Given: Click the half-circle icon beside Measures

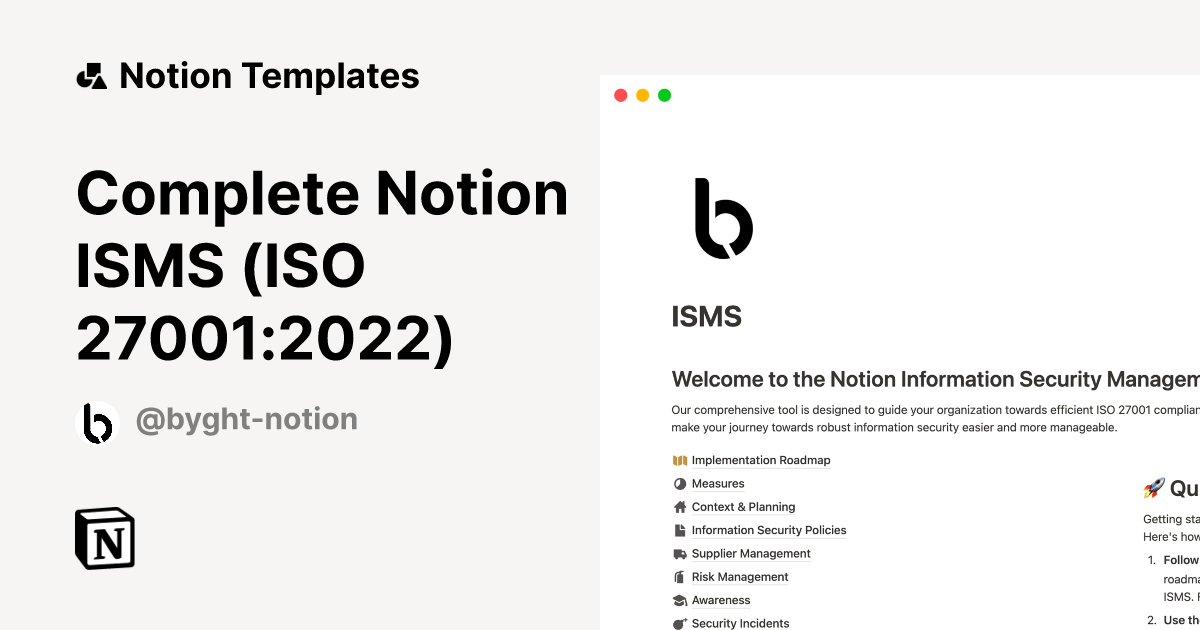Looking at the screenshot, I should click(679, 483).
